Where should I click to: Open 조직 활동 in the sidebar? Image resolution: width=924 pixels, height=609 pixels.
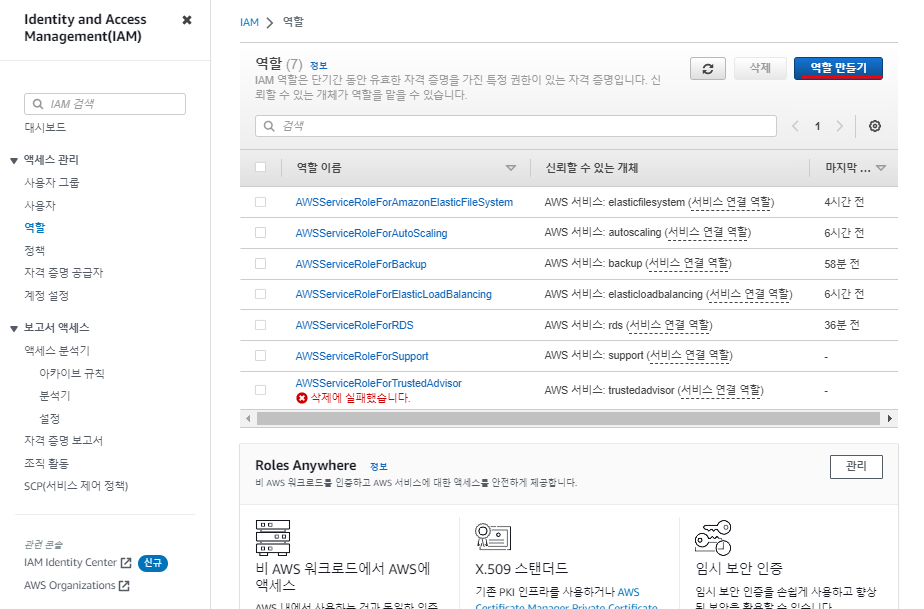47,463
